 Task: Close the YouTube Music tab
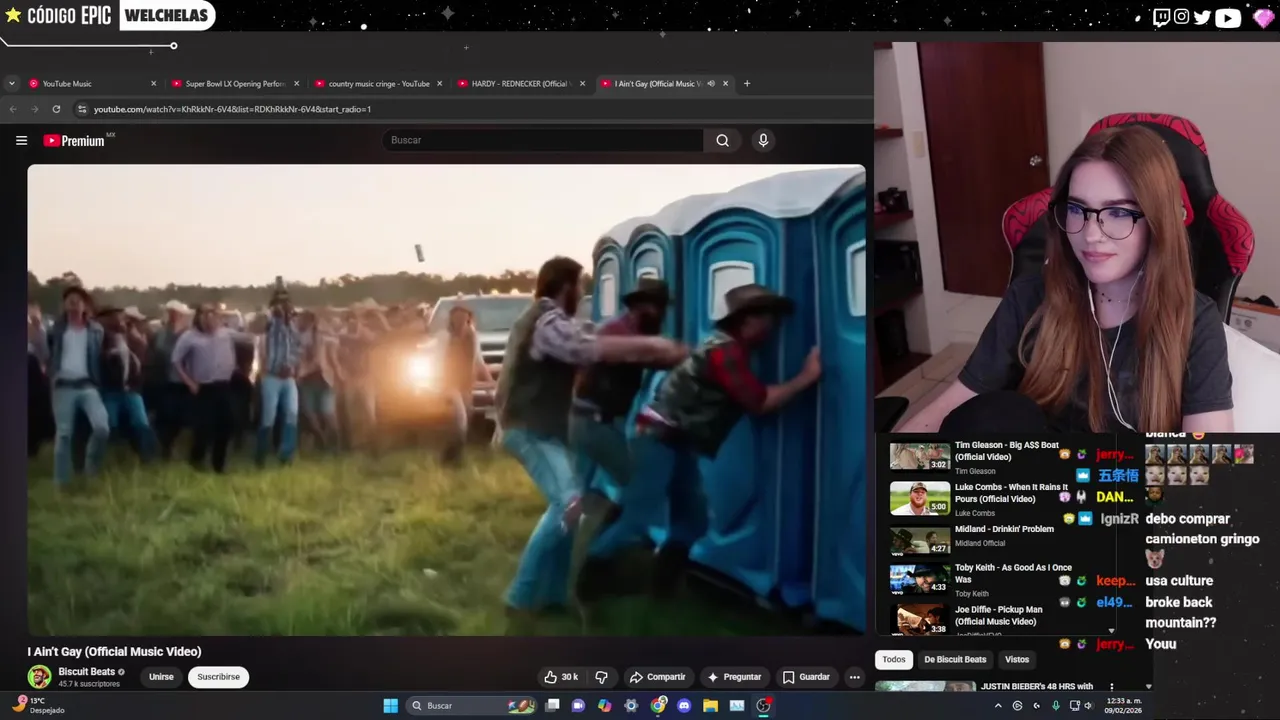(x=153, y=84)
